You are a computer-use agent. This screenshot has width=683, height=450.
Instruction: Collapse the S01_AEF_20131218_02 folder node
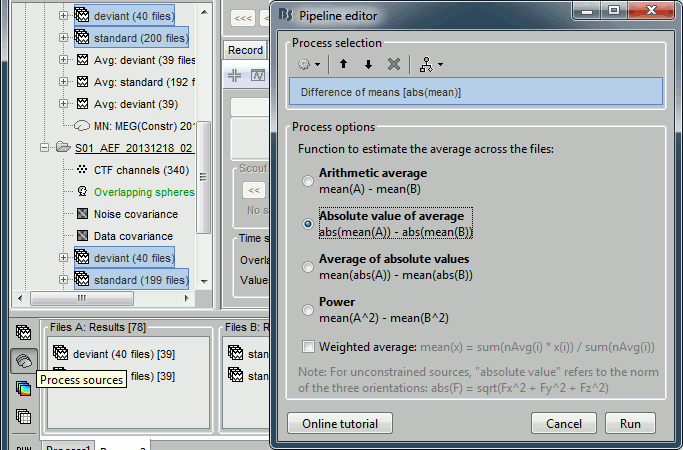pos(46,148)
